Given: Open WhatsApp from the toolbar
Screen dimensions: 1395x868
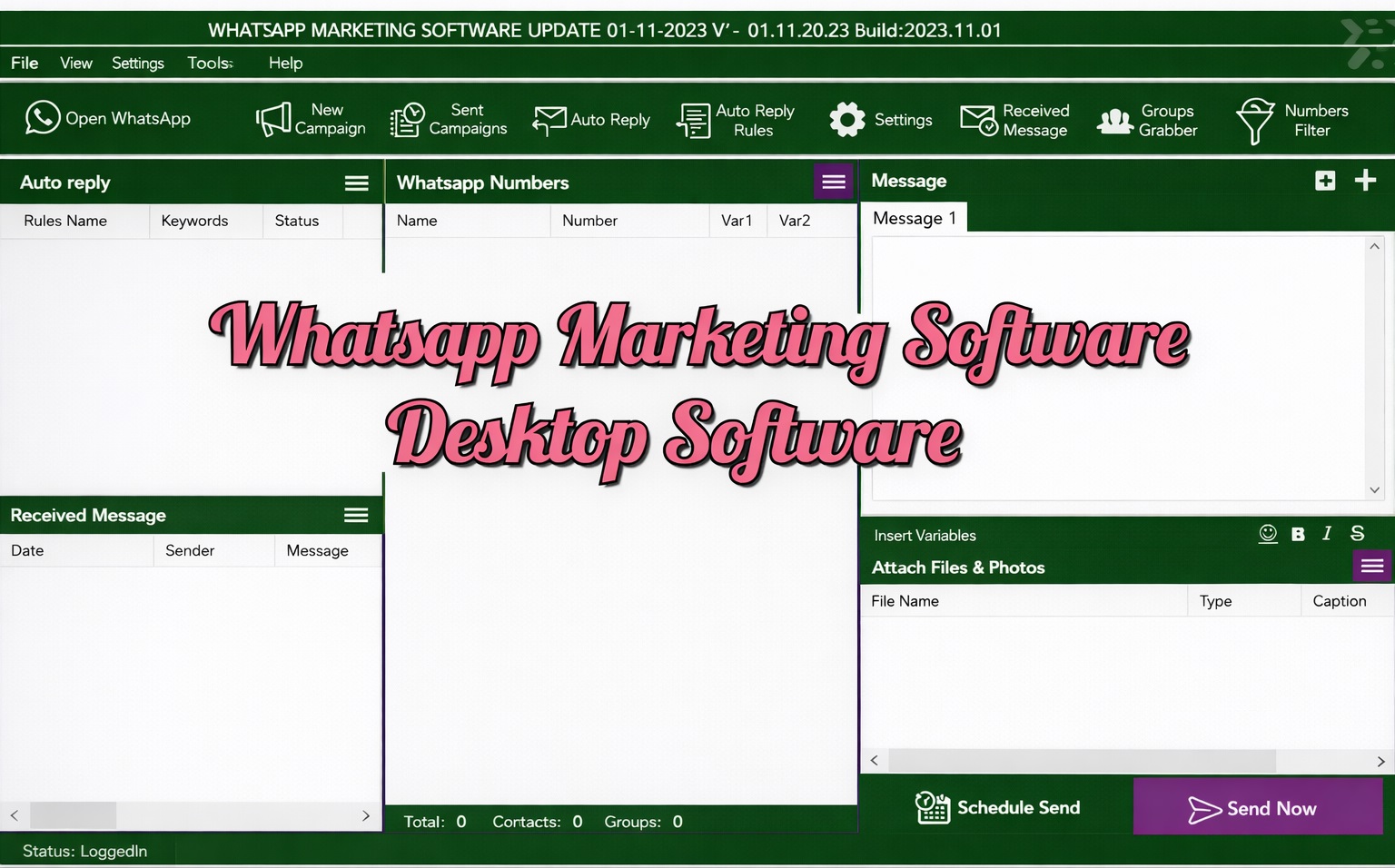Looking at the screenshot, I should [108, 118].
